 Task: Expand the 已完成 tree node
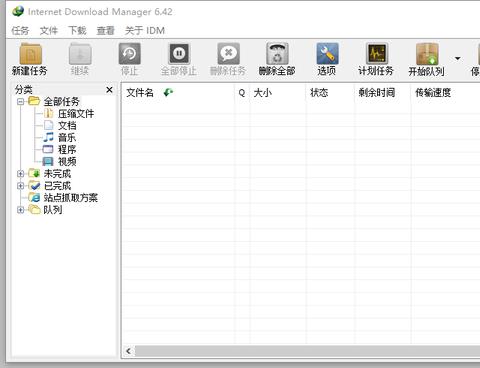(21, 186)
